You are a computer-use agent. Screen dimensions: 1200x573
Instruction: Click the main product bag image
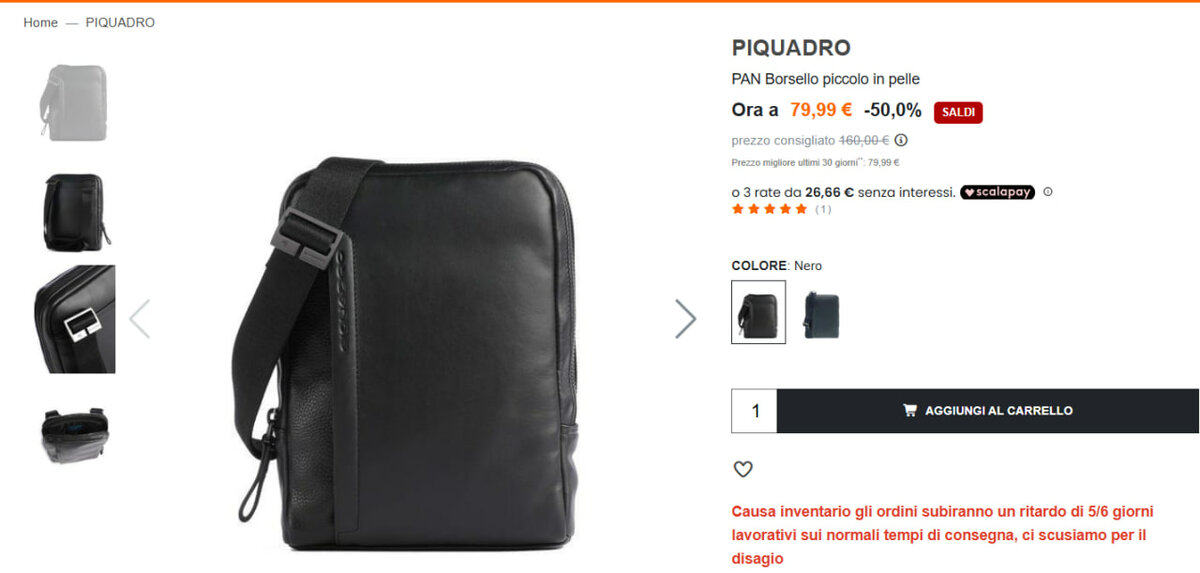tap(409, 351)
